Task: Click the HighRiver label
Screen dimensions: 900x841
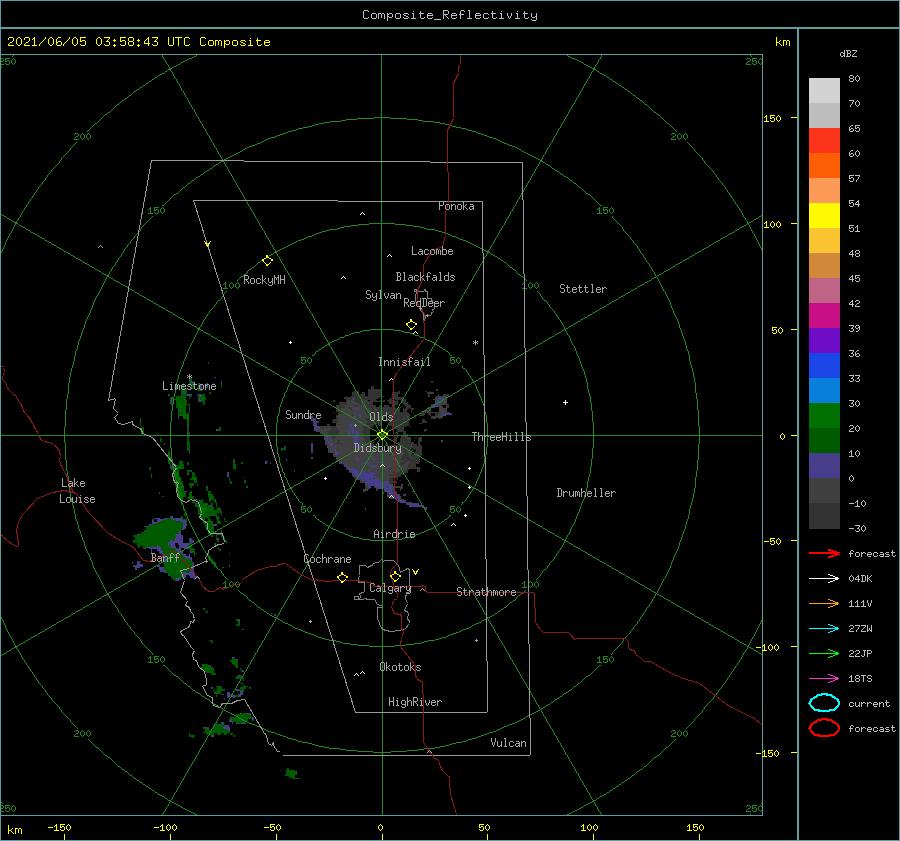Action: click(415, 703)
